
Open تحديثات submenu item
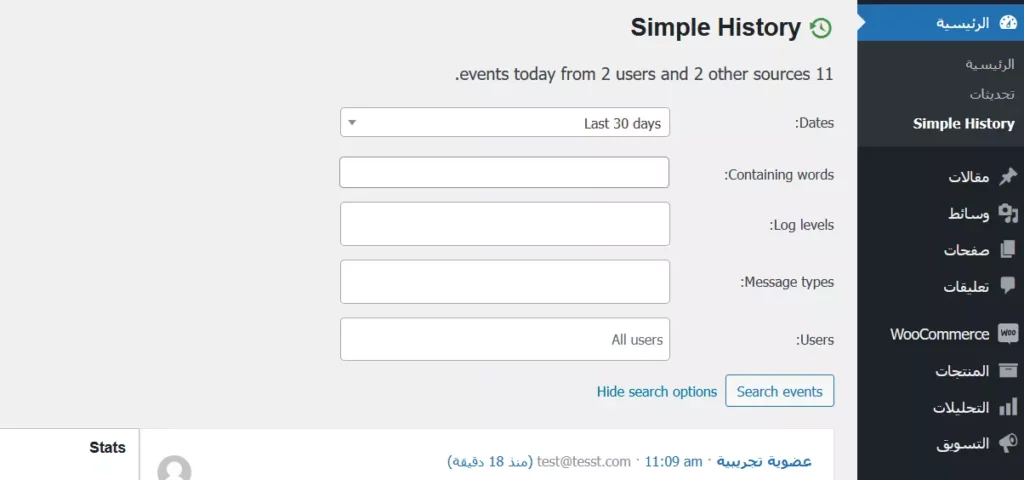coord(991,94)
